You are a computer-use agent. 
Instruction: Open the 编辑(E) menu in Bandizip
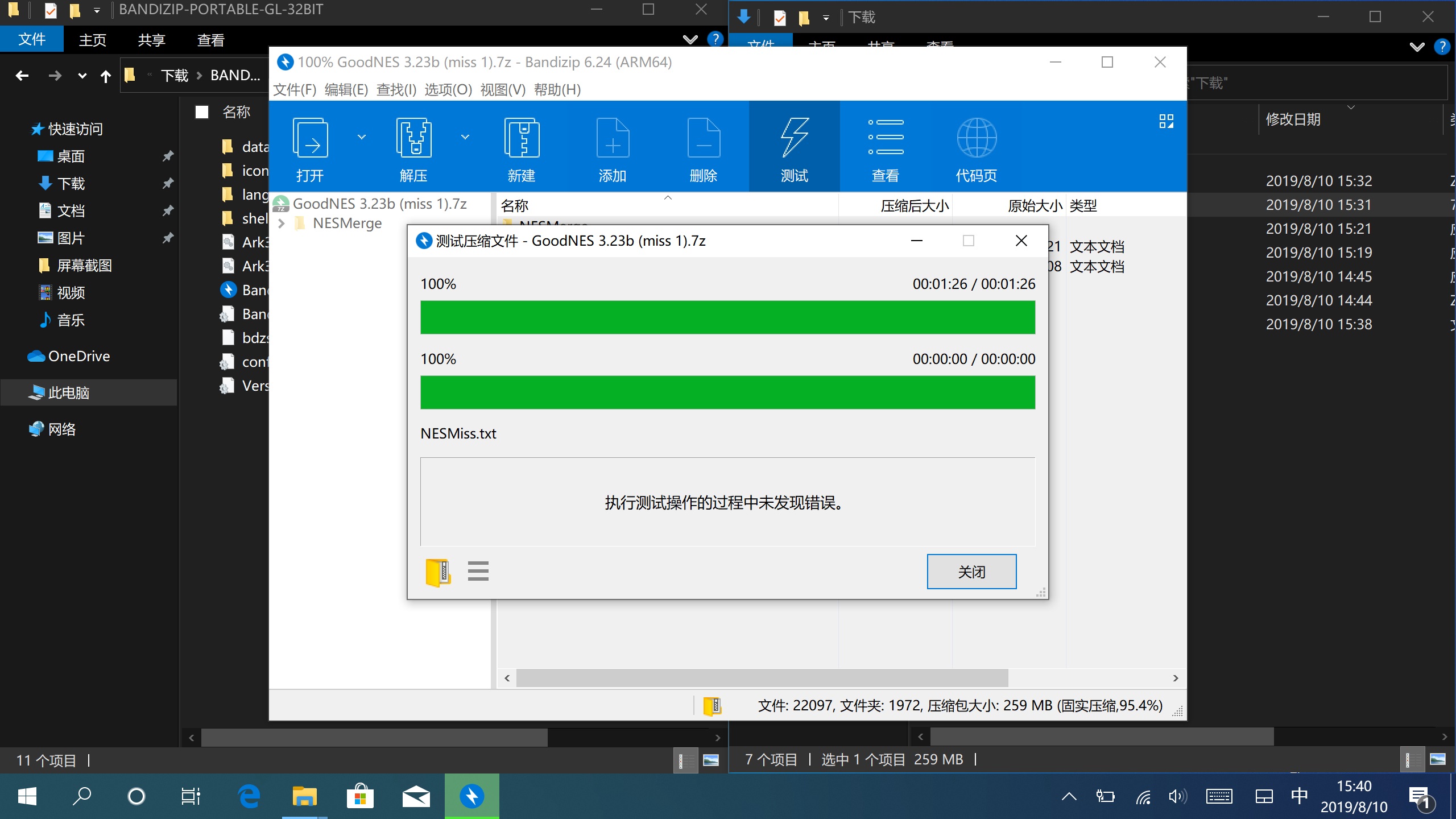click(x=346, y=90)
